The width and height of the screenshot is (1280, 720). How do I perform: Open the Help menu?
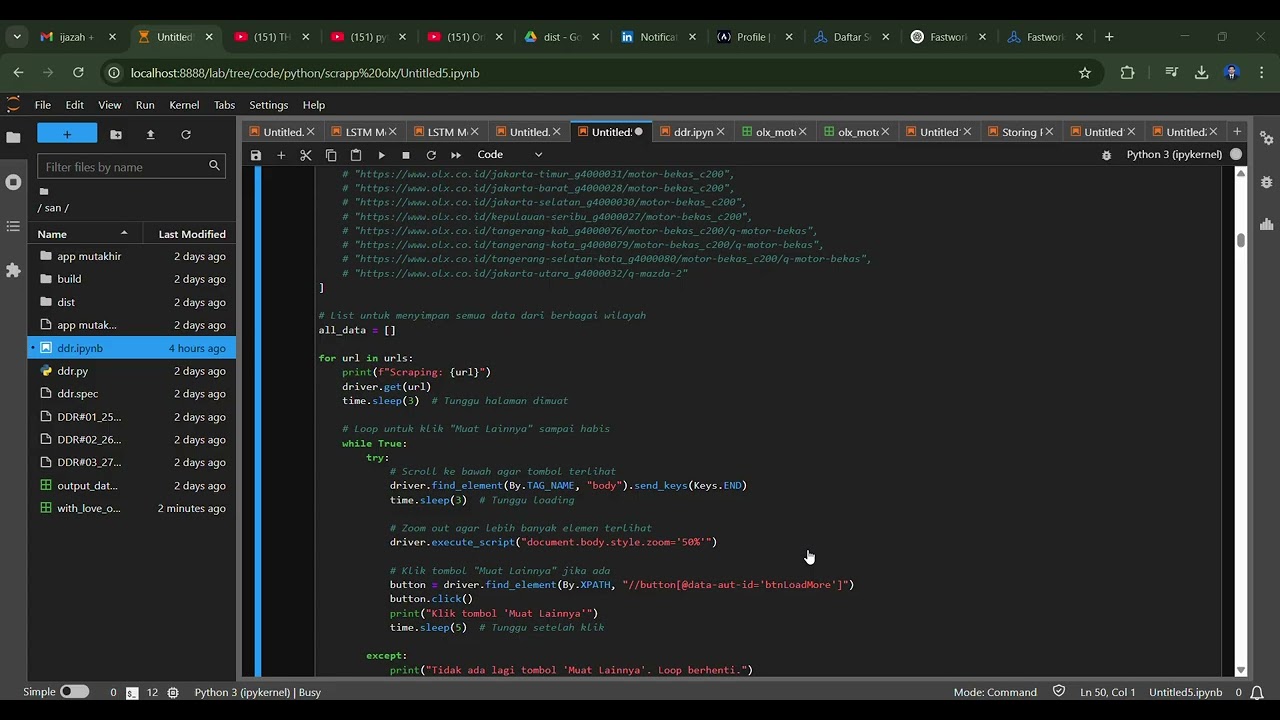click(314, 105)
